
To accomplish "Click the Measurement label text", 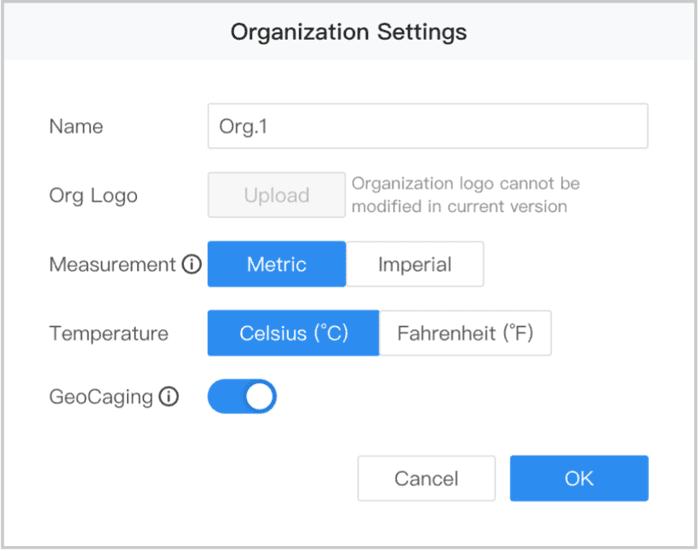I will pos(112,265).
